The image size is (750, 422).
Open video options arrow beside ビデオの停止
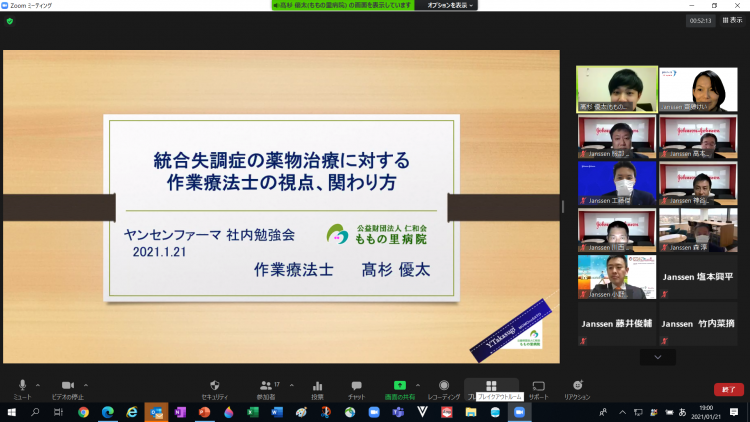[86, 385]
